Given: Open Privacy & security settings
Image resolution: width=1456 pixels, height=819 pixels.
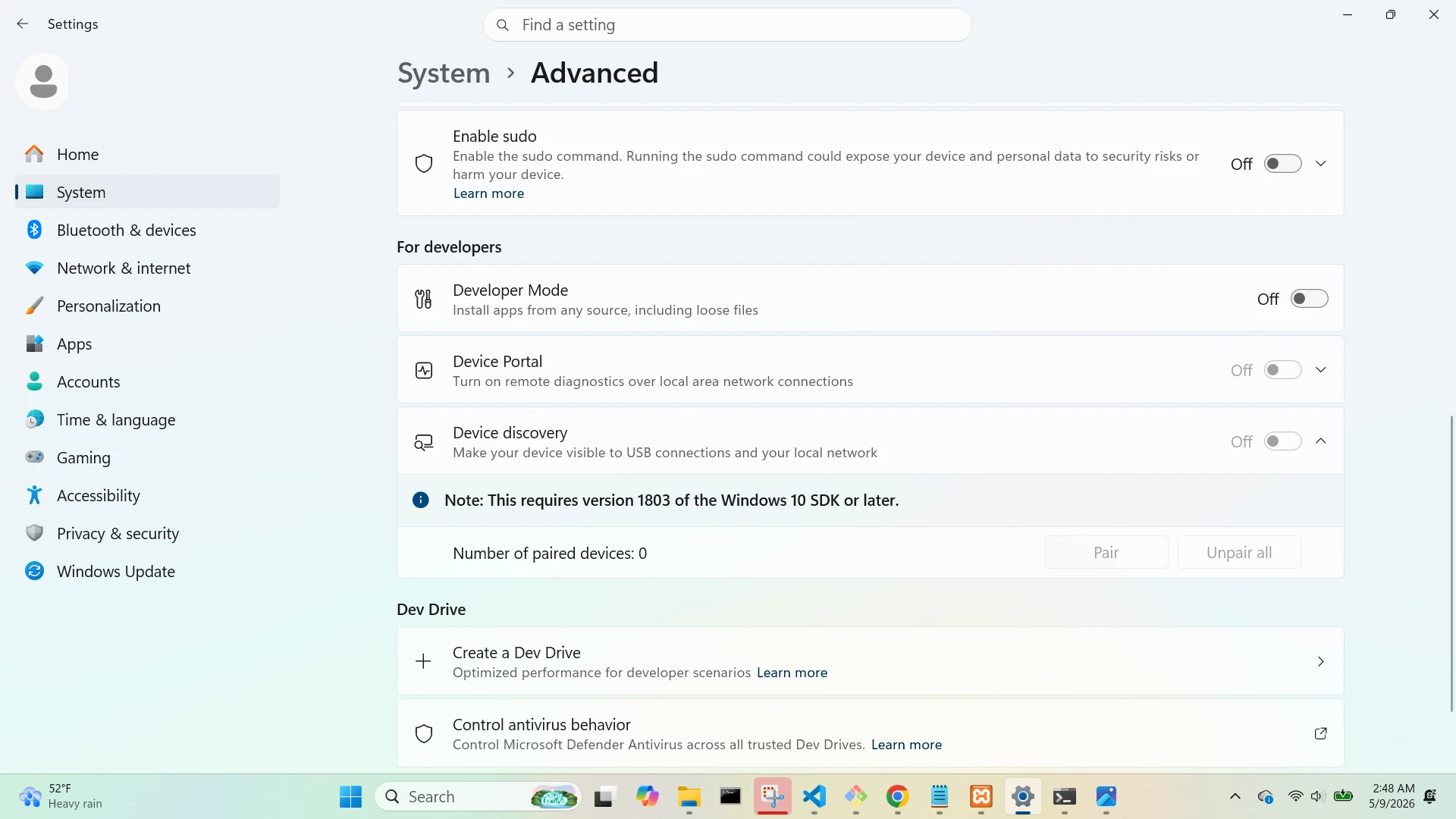Looking at the screenshot, I should click(147, 533).
